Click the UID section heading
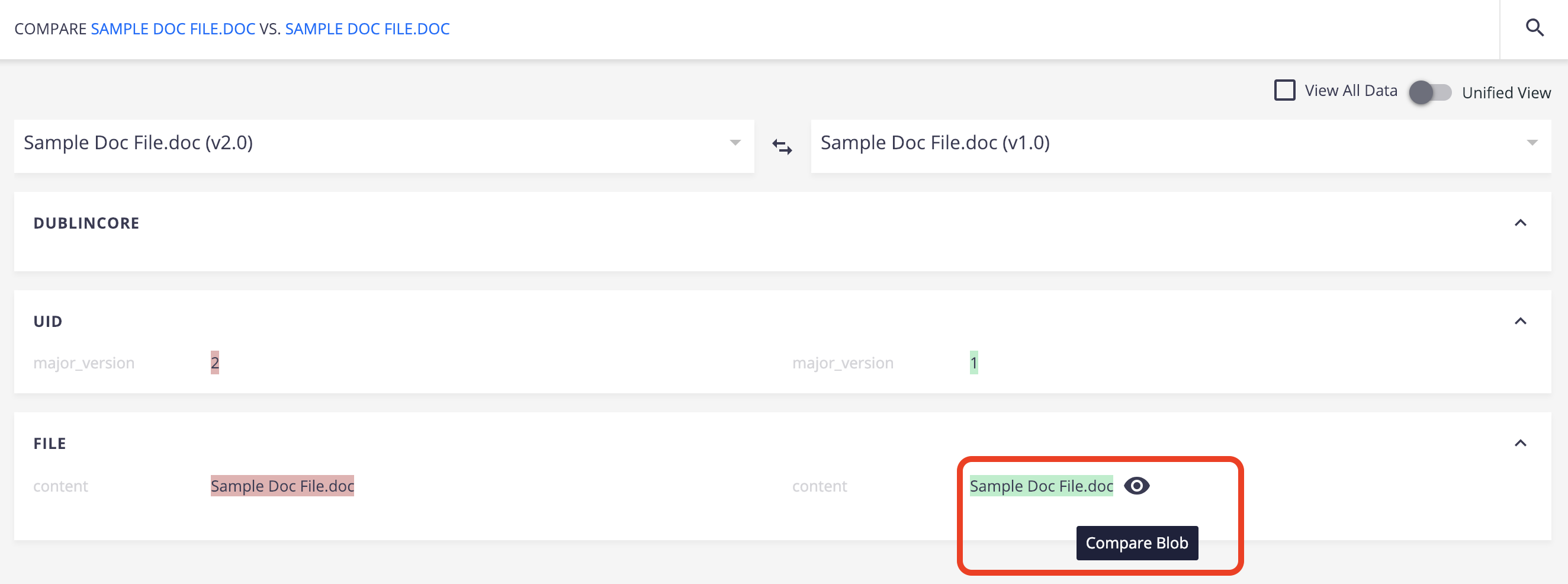 click(48, 321)
